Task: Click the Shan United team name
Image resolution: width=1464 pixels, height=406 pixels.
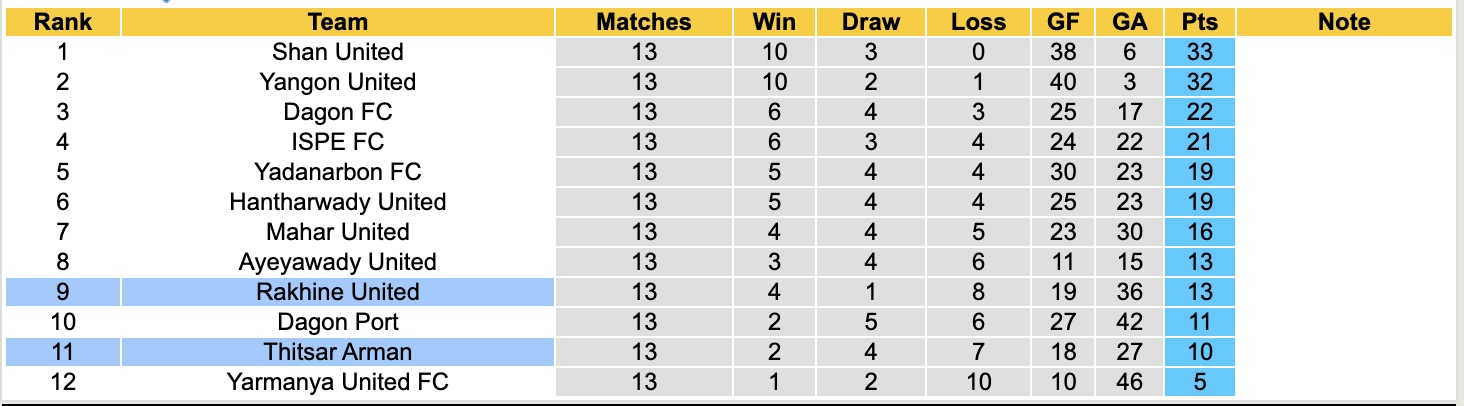Action: [x=338, y=52]
